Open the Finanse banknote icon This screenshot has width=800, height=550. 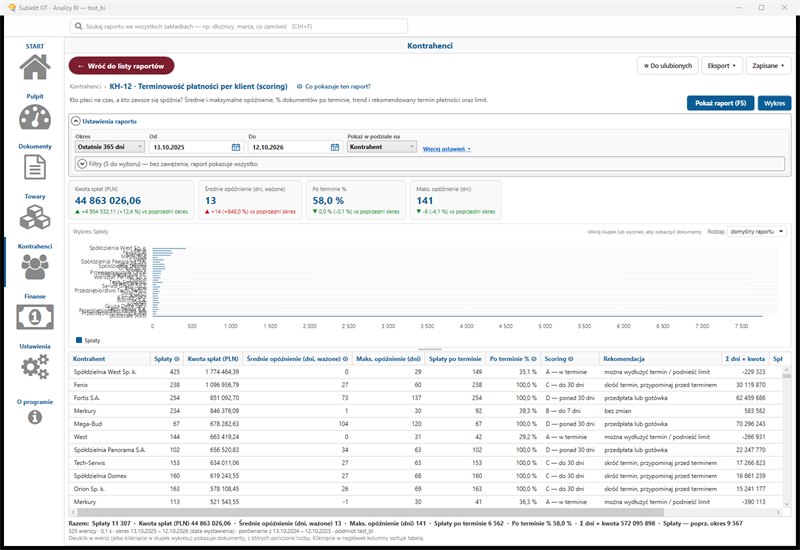click(35, 317)
